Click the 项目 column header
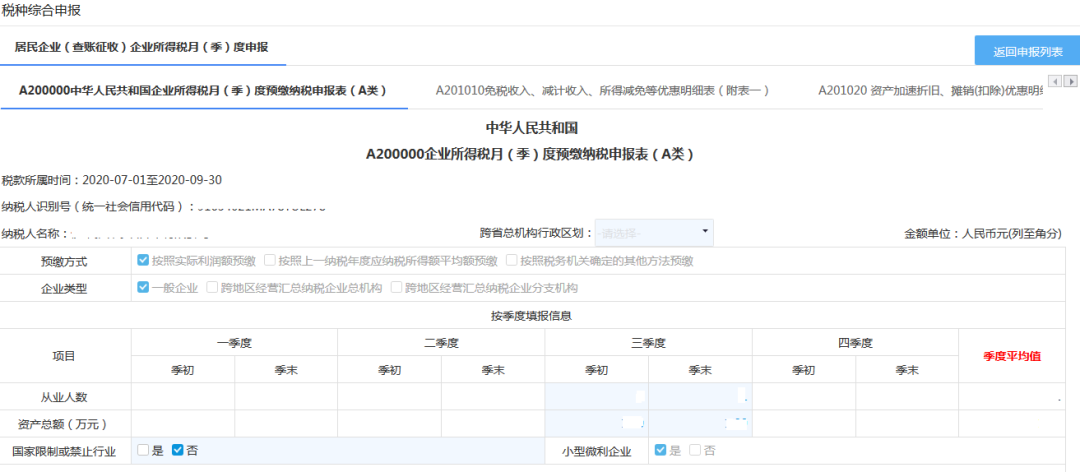This screenshot has height=472, width=1080. click(x=64, y=356)
